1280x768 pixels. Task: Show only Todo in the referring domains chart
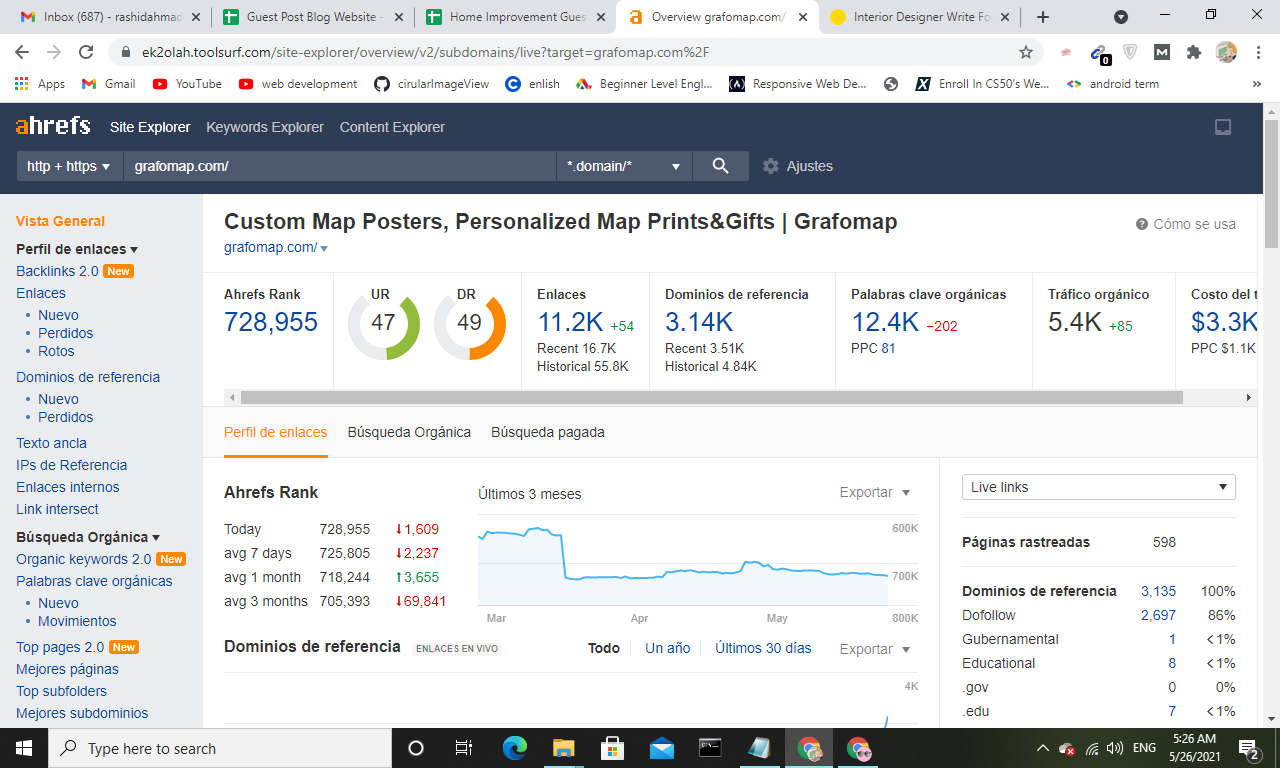click(x=604, y=648)
